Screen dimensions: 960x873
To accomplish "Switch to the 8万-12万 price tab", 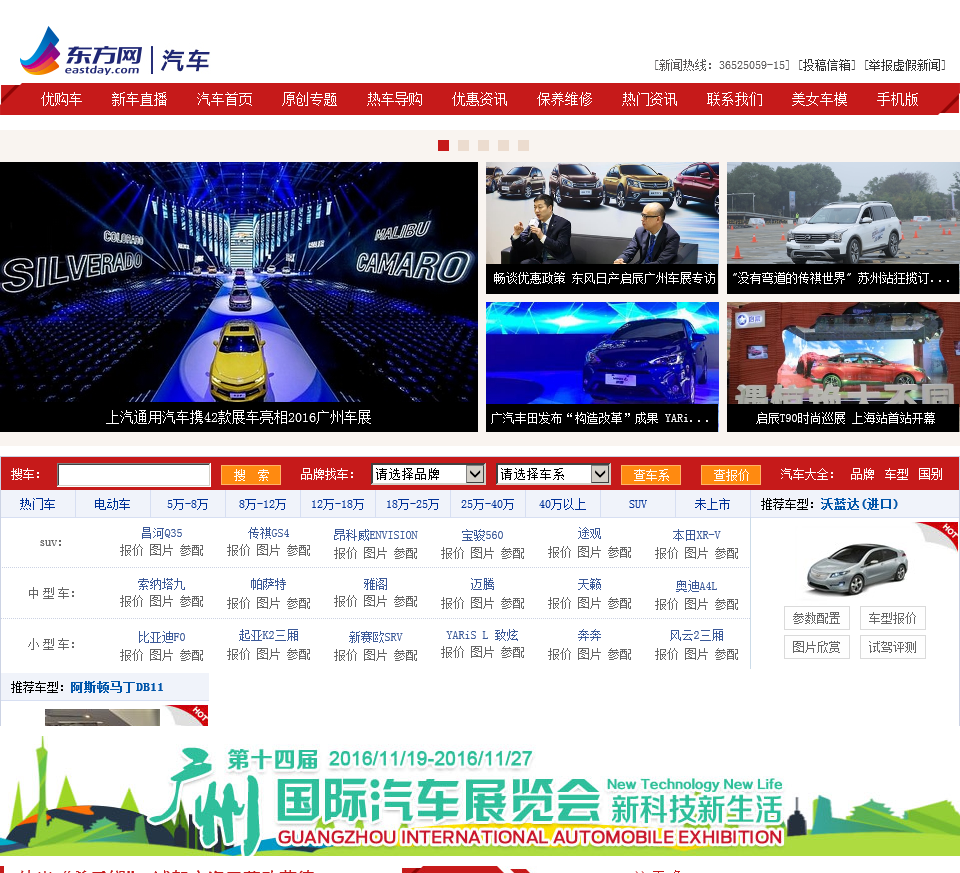I will 263,504.
